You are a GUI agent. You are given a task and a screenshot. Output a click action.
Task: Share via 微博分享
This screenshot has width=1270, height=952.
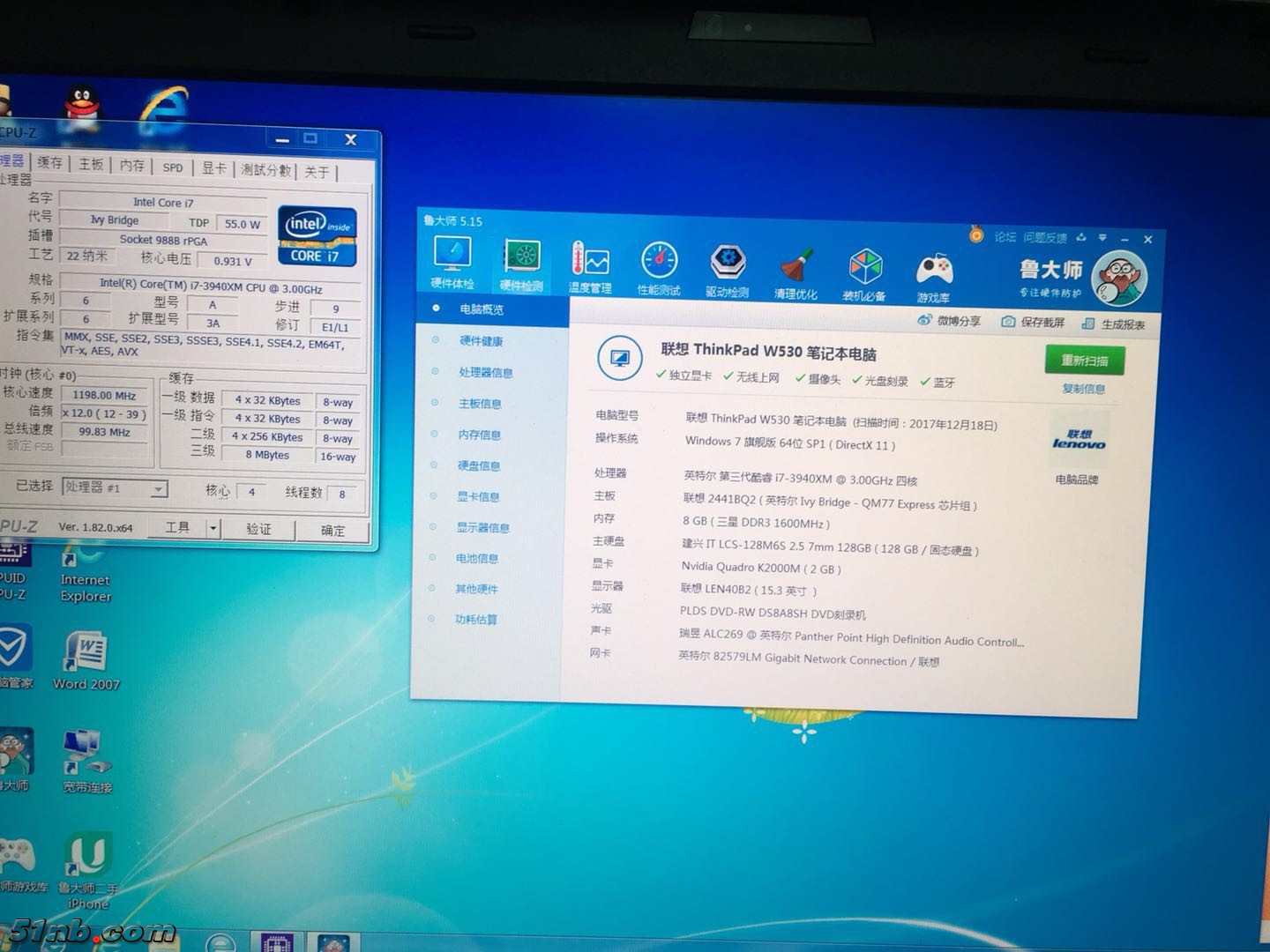pos(949,321)
